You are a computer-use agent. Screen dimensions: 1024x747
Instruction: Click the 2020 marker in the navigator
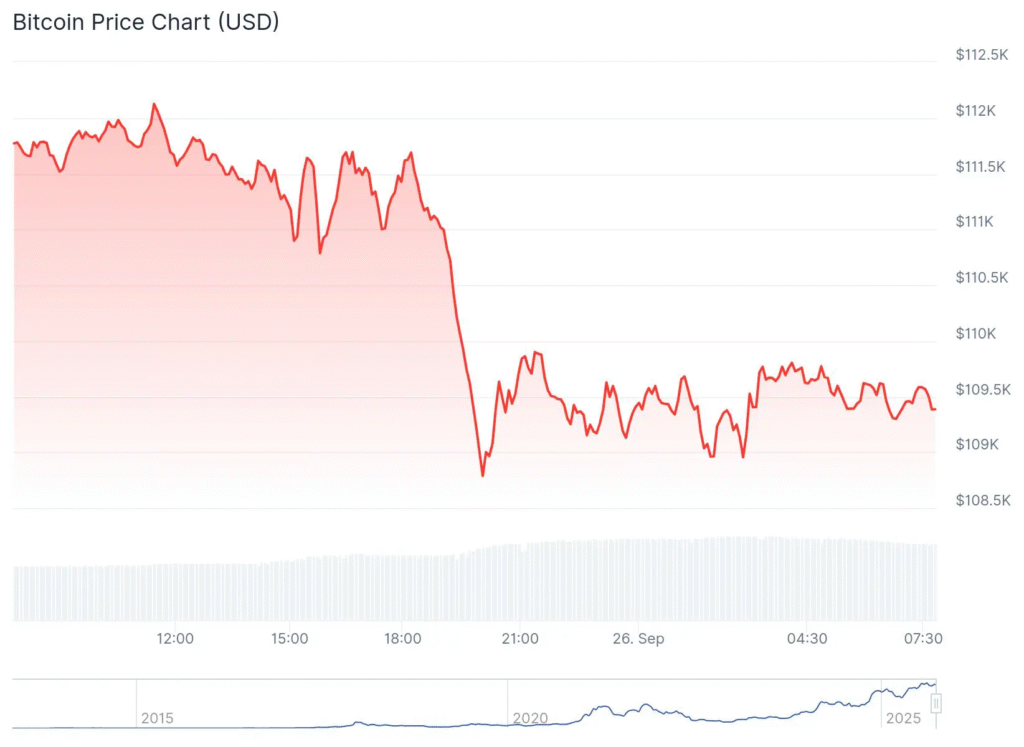pos(529,718)
